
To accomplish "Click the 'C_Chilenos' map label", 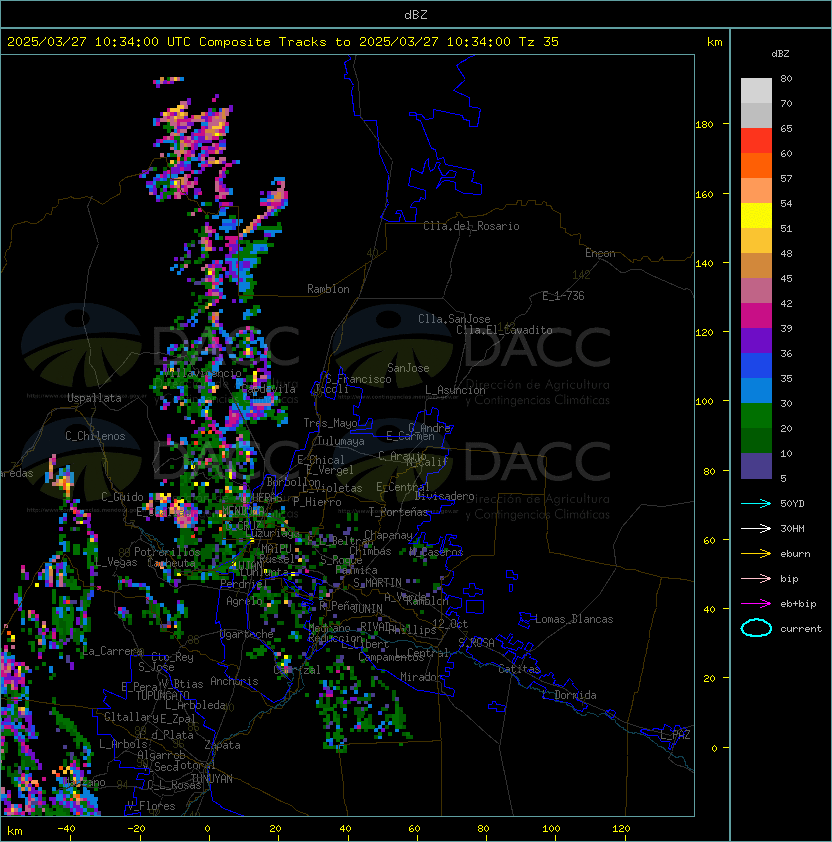I will [95, 436].
